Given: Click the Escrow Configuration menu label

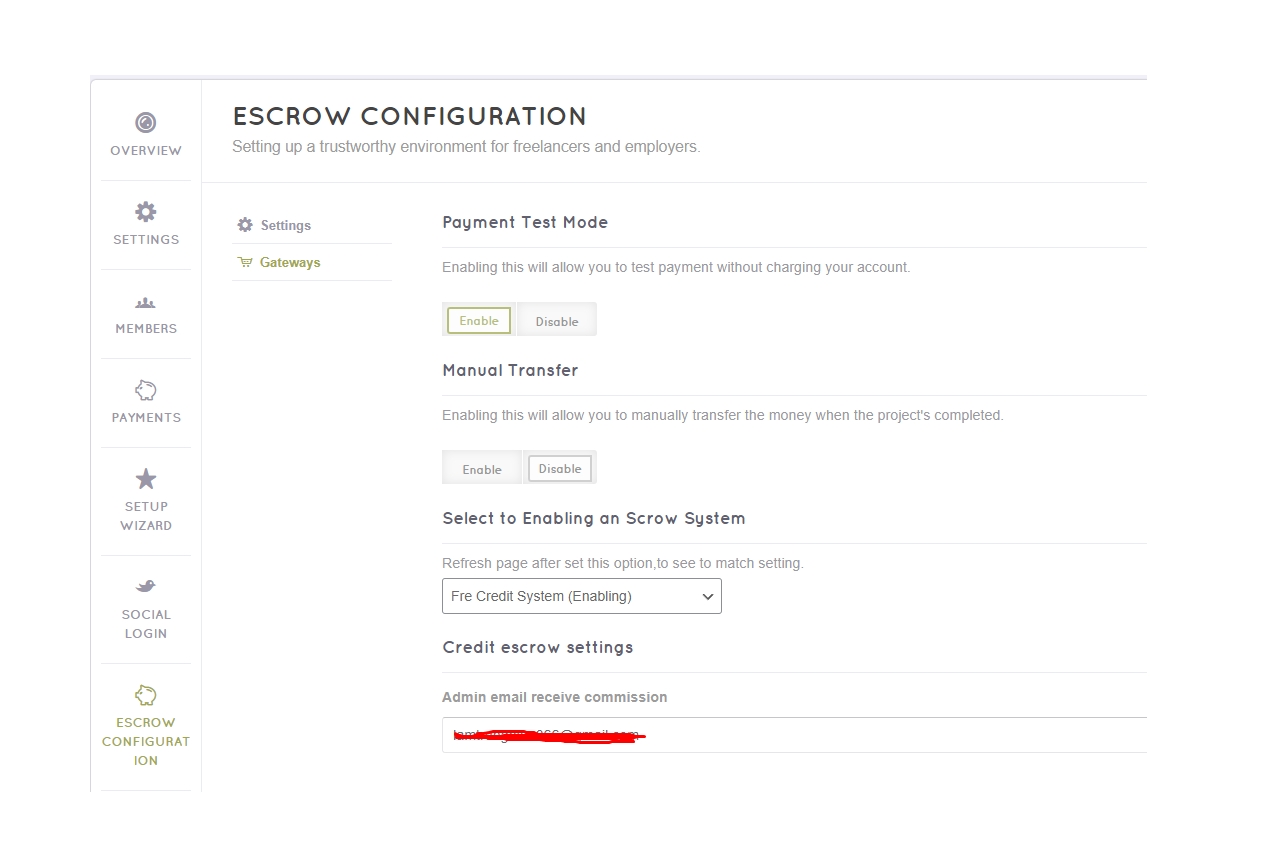Looking at the screenshot, I should pyautogui.click(x=146, y=741).
